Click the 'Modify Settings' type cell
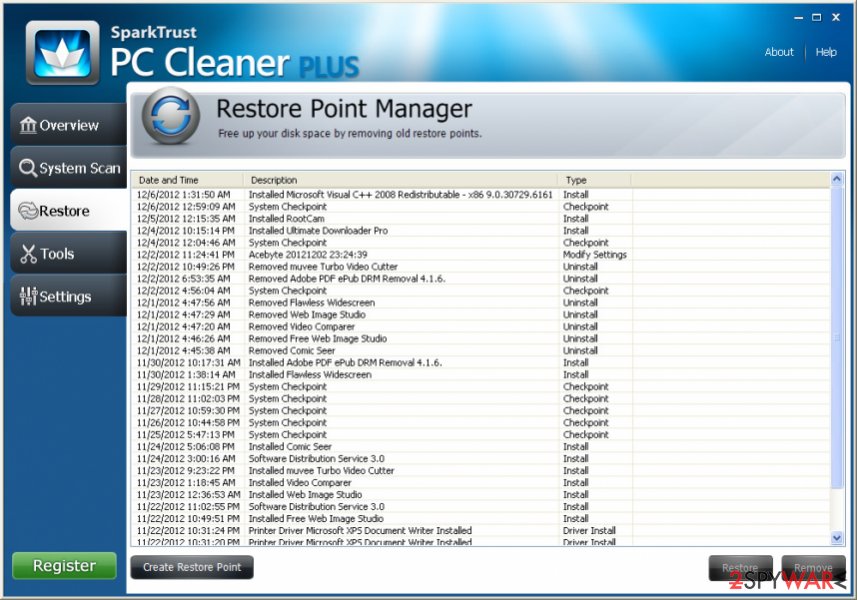The image size is (858, 600). (595, 254)
